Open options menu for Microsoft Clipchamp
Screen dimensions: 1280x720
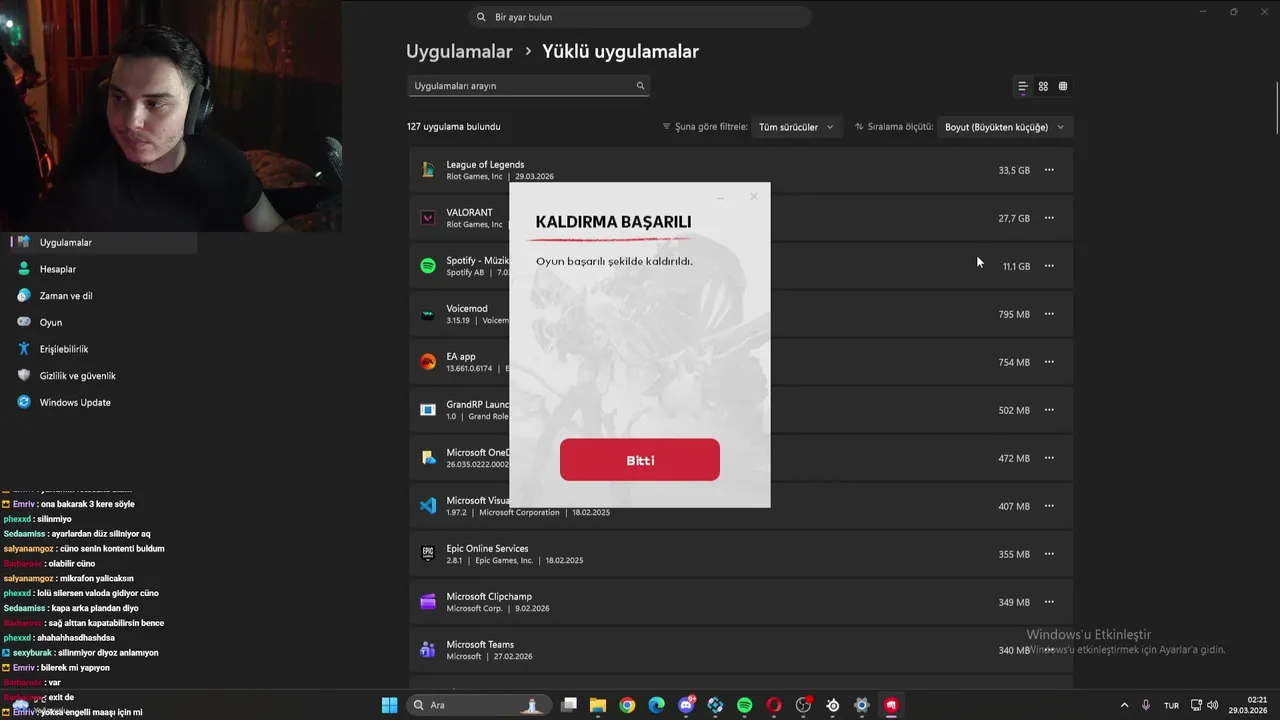[x=1049, y=602]
